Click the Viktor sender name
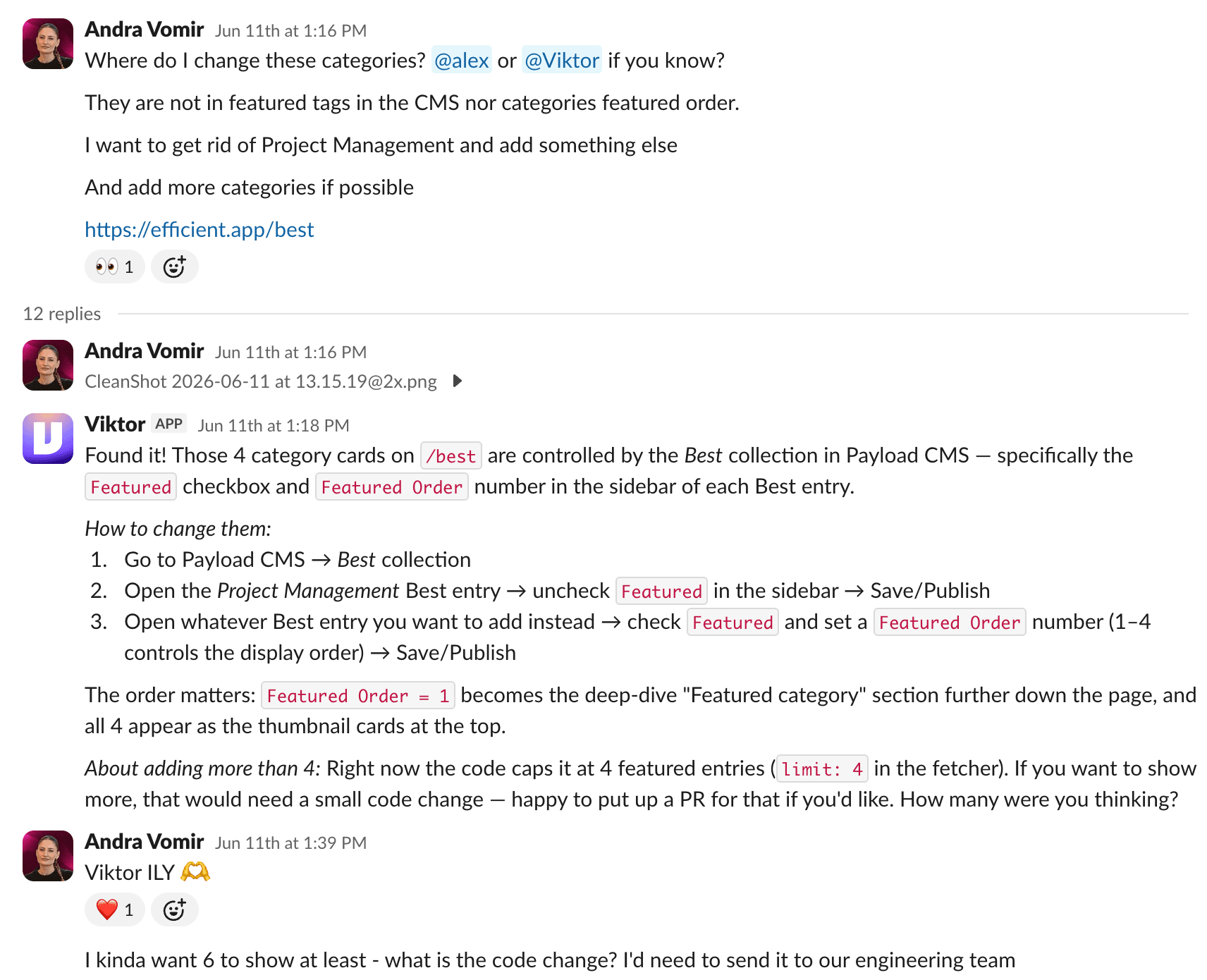Viewport: 1207px width, 980px height. [x=115, y=424]
